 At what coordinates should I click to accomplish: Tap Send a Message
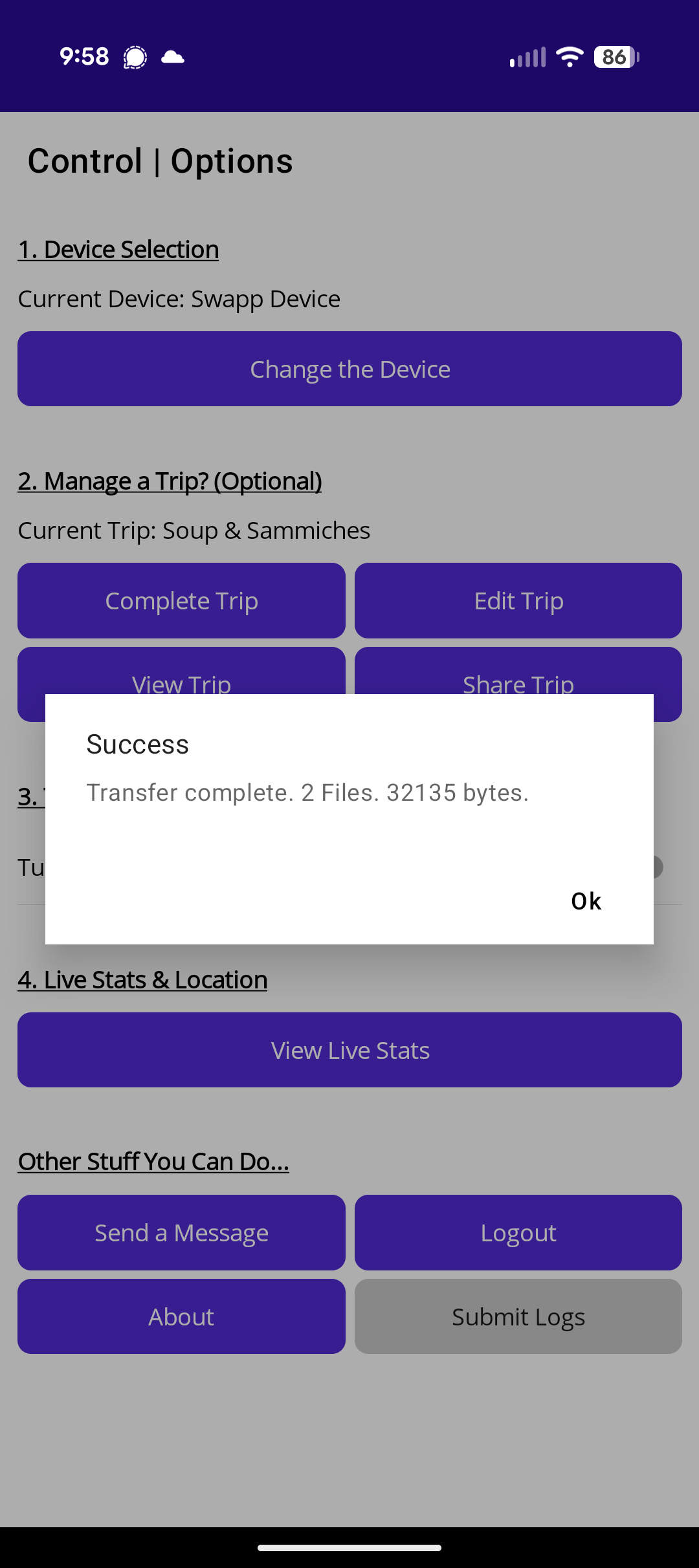click(181, 1233)
